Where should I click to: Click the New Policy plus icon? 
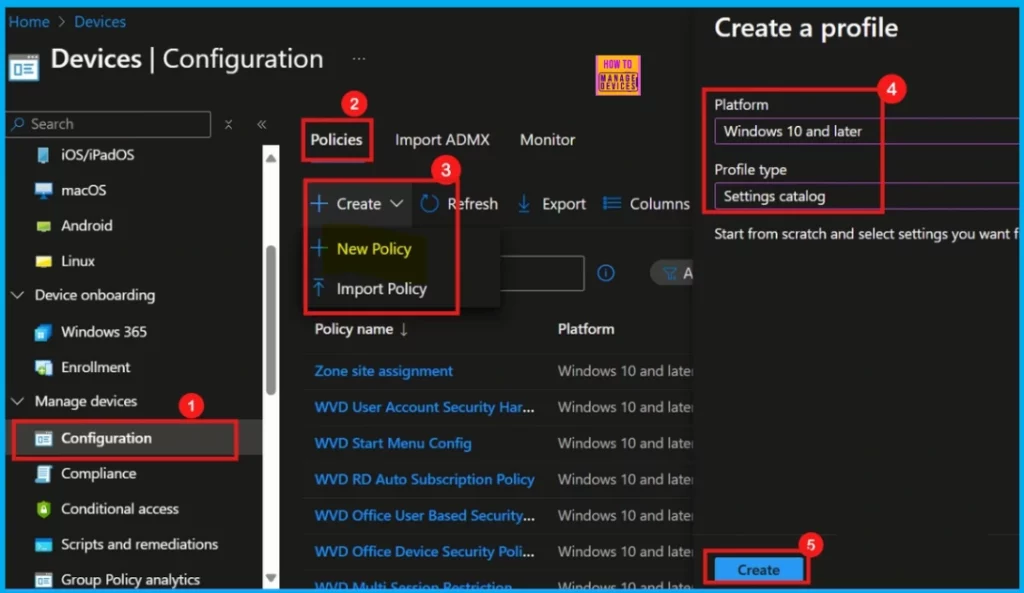(319, 248)
